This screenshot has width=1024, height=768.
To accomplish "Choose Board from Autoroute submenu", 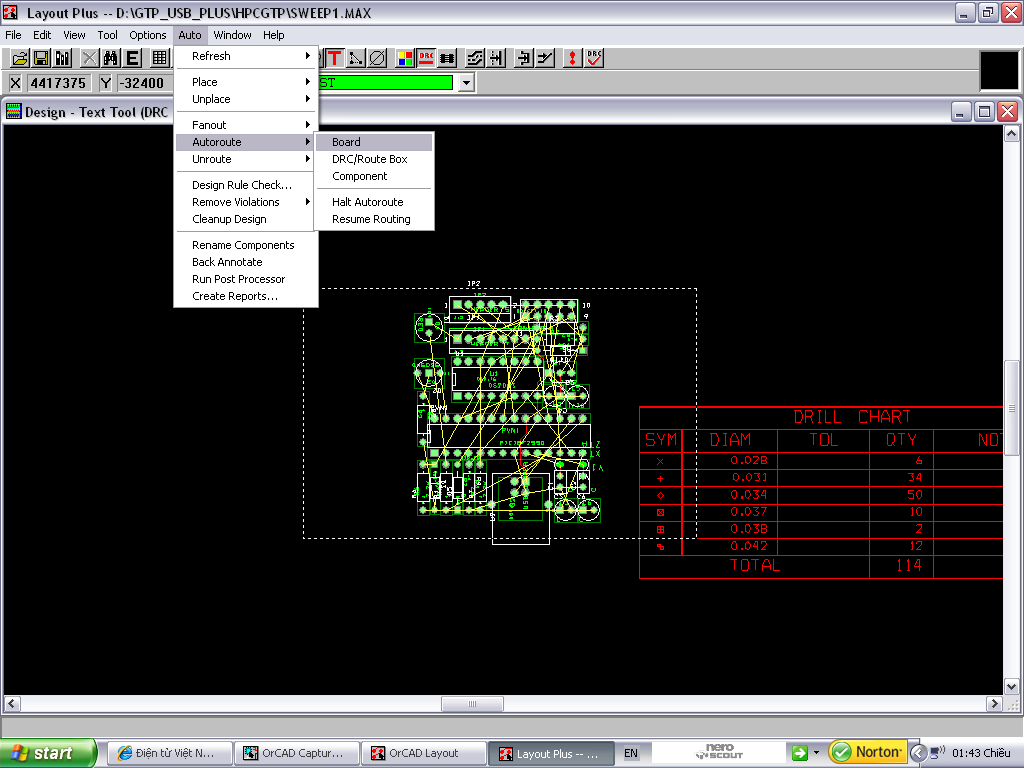I will (347, 142).
